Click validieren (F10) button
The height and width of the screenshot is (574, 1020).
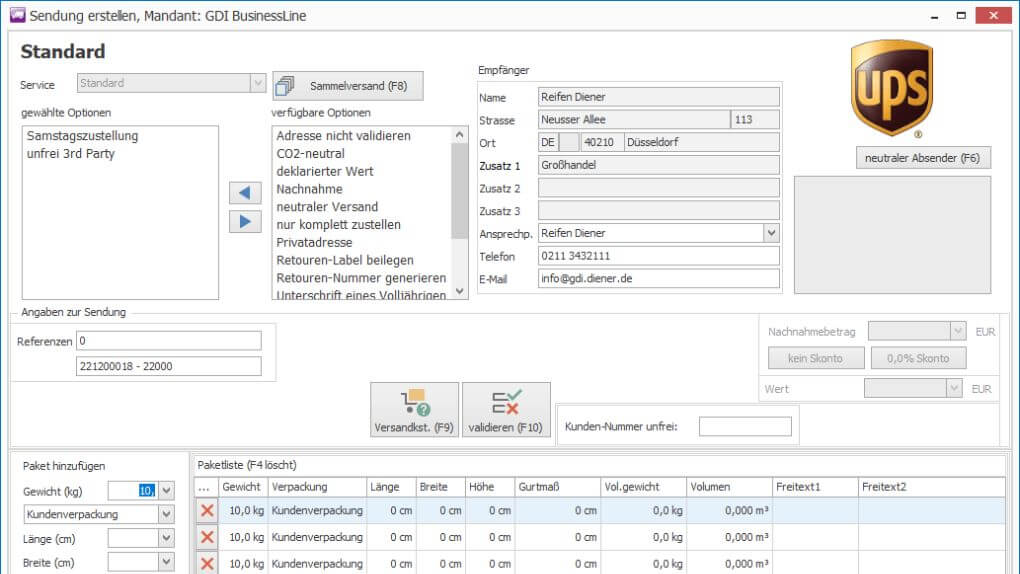[x=505, y=409]
